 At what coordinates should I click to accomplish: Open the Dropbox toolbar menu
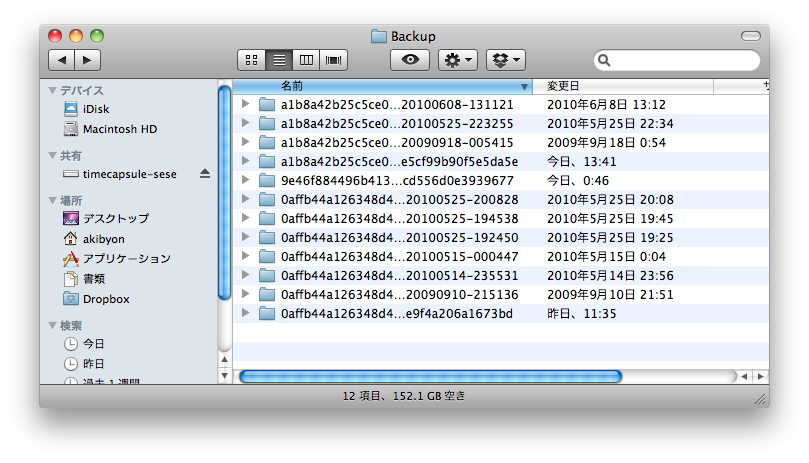[506, 60]
